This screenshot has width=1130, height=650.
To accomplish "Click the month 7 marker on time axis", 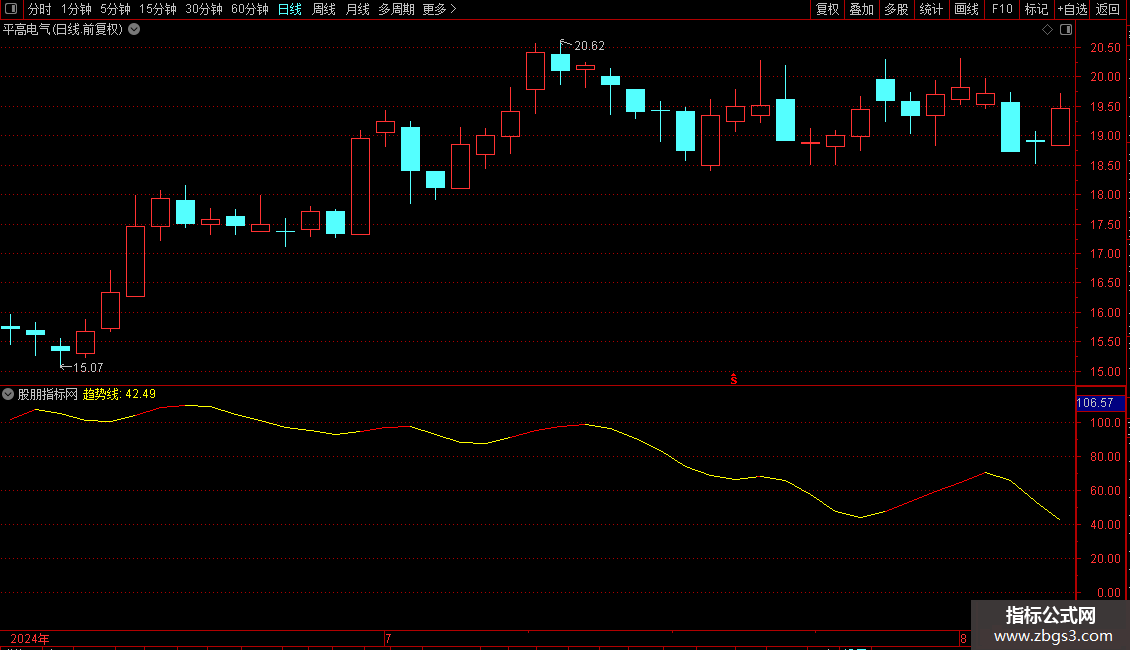I will point(388,638).
